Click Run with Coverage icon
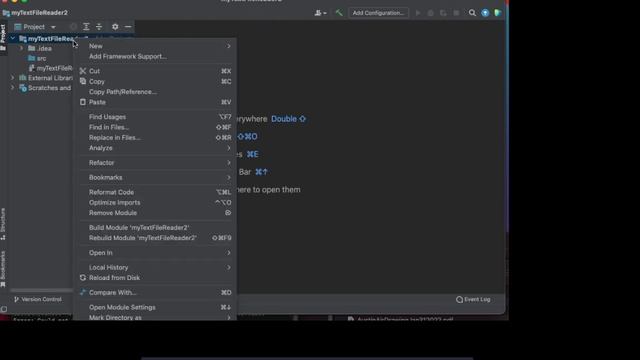This screenshot has width=640, height=360. [x=443, y=13]
